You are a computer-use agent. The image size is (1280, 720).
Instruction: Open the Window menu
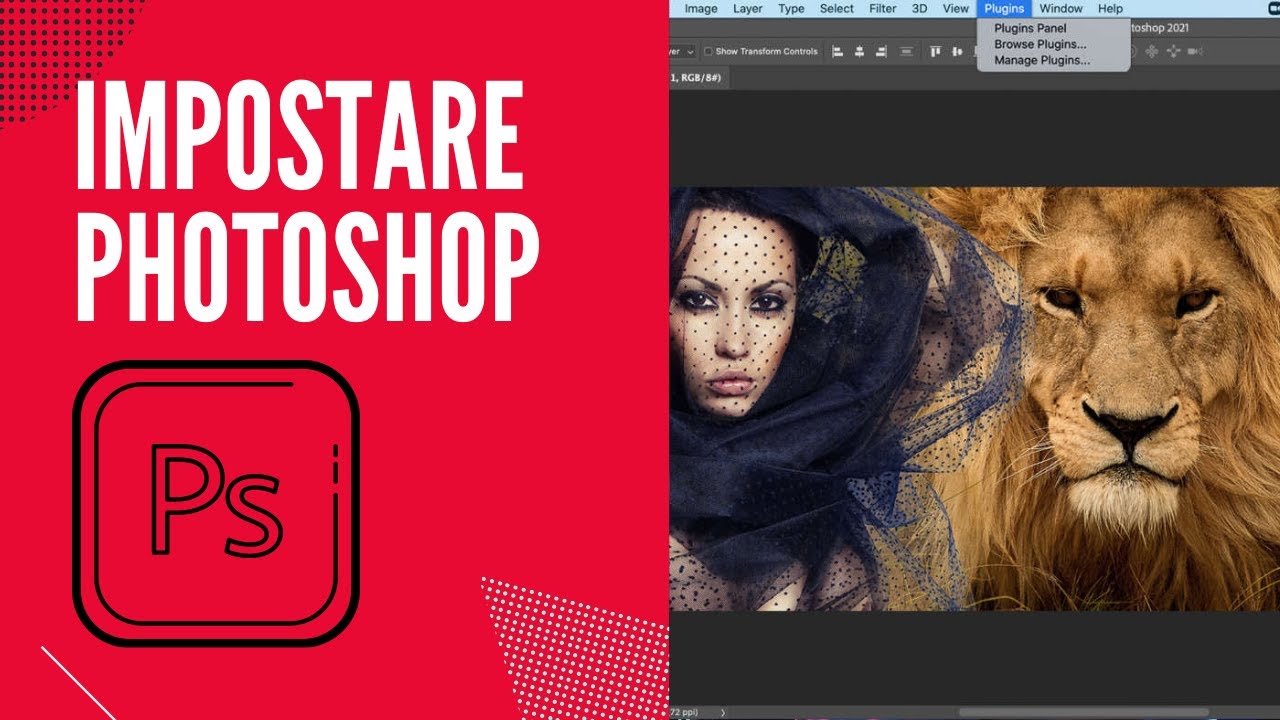(x=1061, y=8)
